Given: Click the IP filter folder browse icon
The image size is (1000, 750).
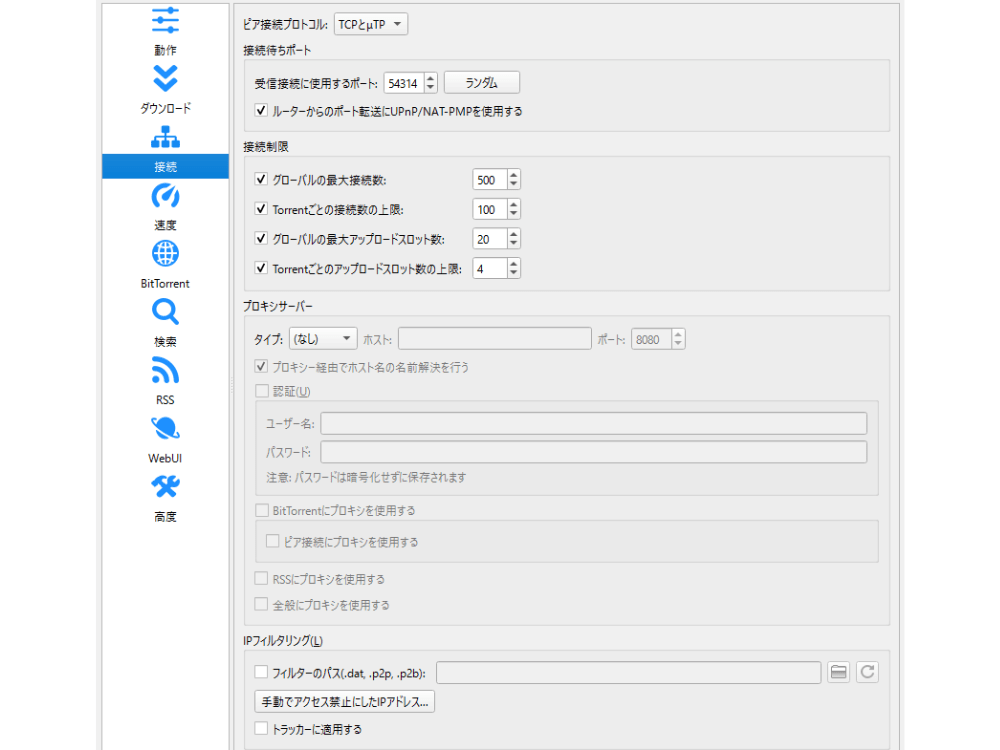Looking at the screenshot, I should tap(839, 673).
